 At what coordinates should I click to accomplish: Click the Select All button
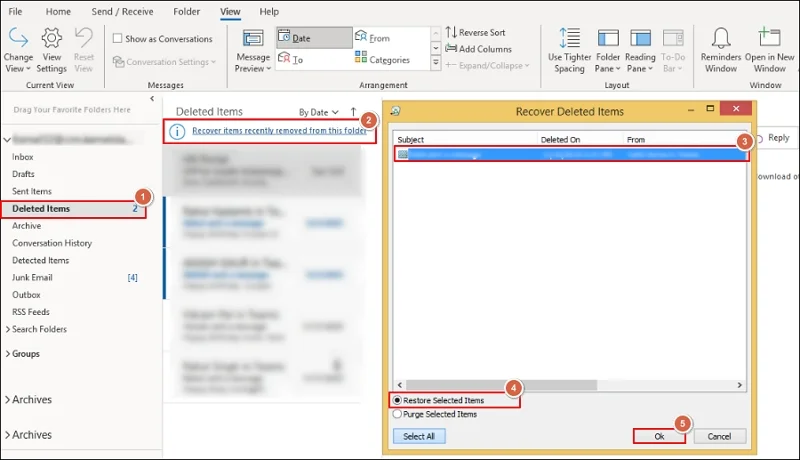(419, 437)
